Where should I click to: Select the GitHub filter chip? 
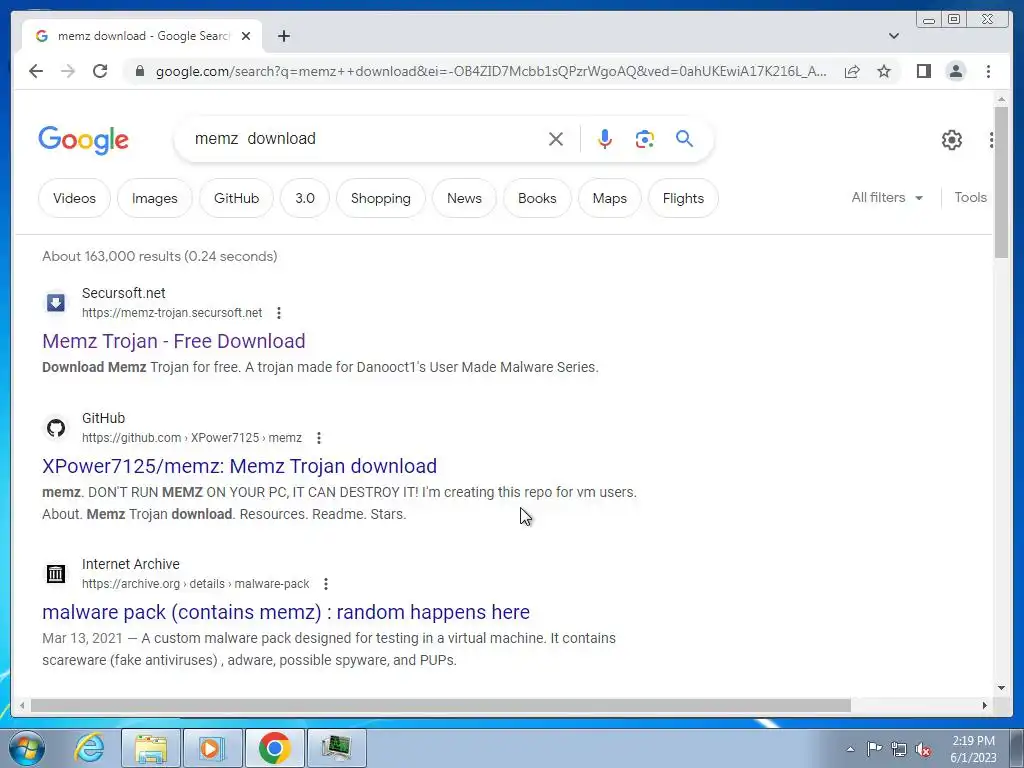236,198
